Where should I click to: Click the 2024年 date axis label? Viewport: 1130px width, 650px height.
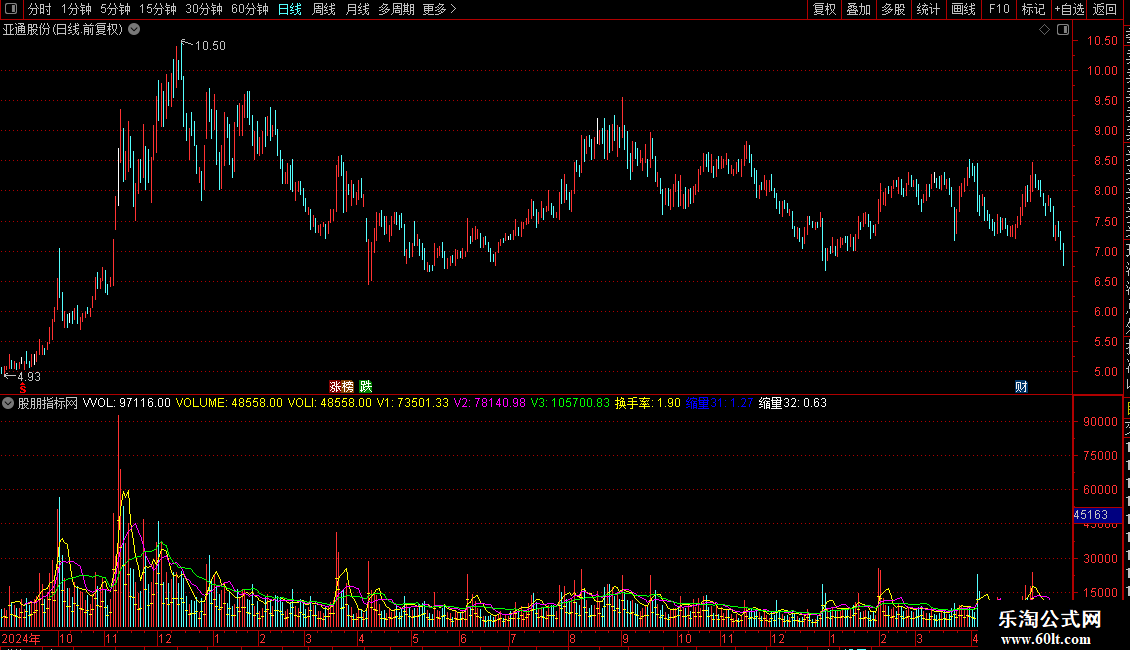click(x=21, y=638)
